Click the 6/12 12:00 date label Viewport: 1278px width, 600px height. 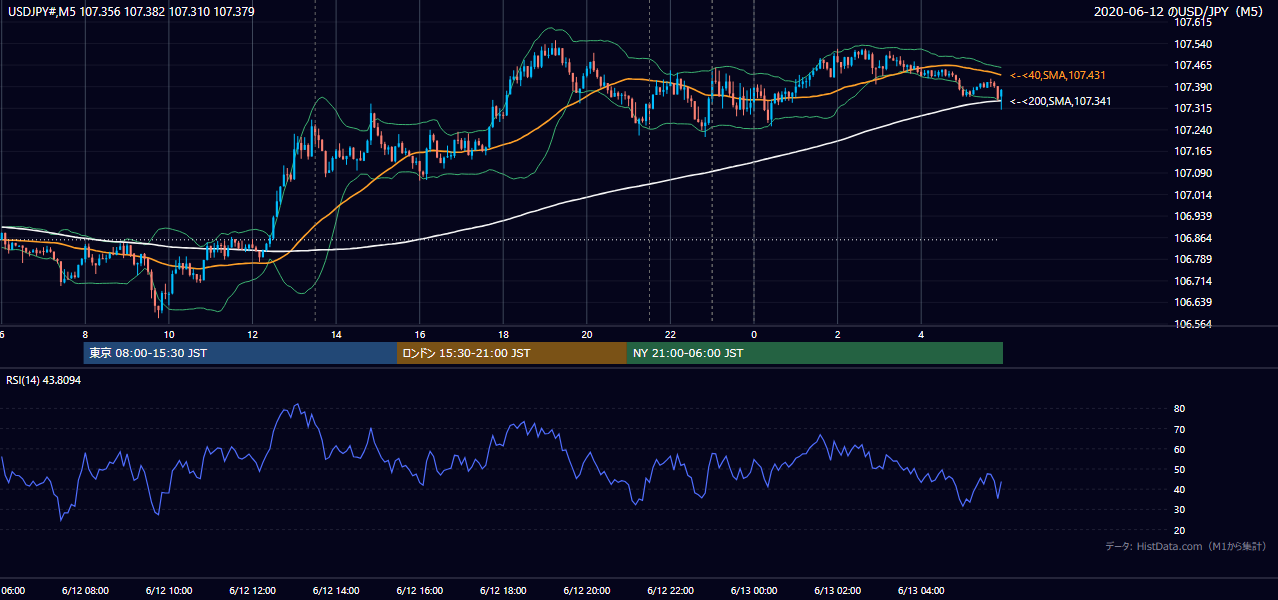[252, 591]
